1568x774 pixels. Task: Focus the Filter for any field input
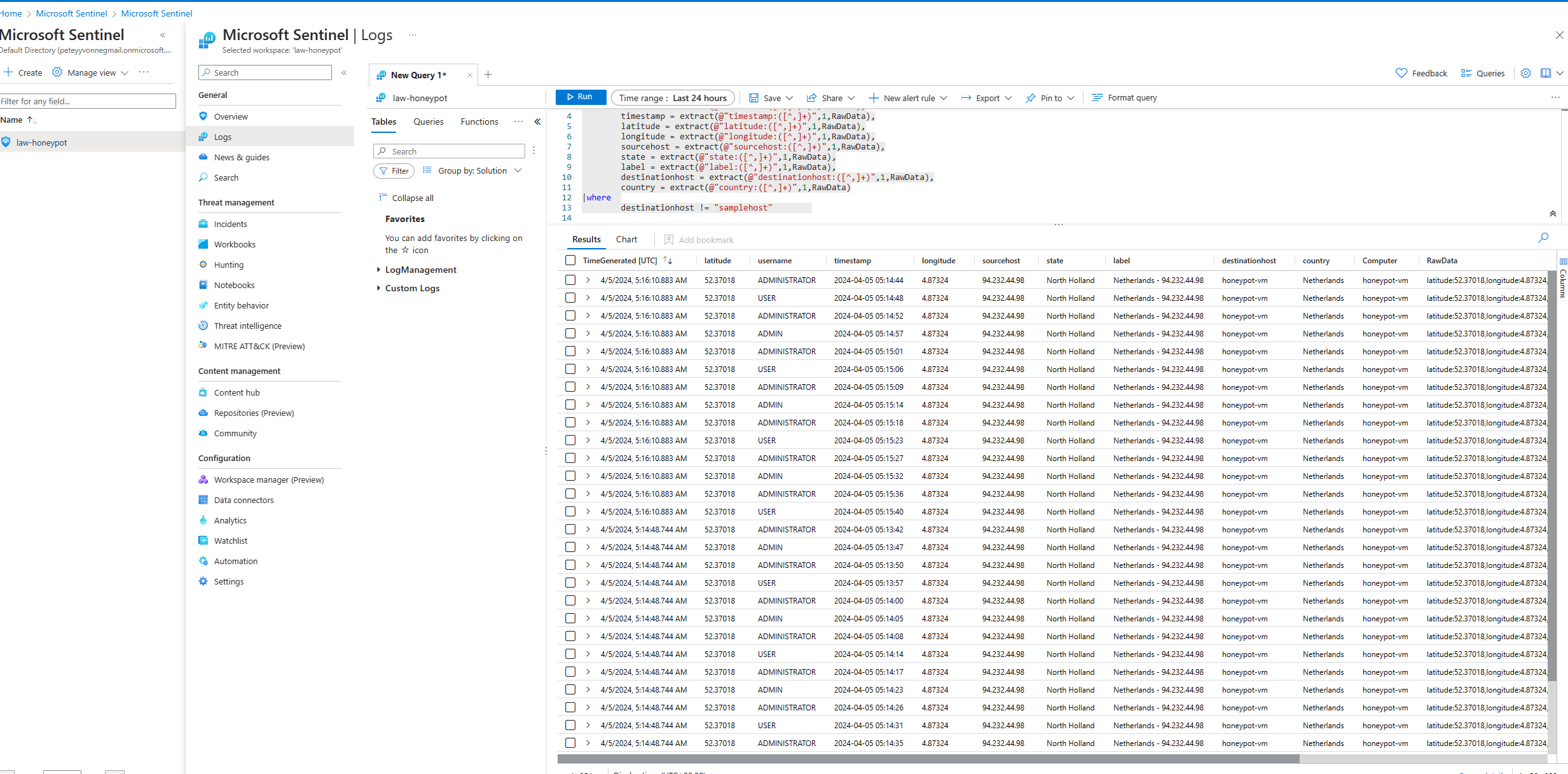click(x=88, y=101)
